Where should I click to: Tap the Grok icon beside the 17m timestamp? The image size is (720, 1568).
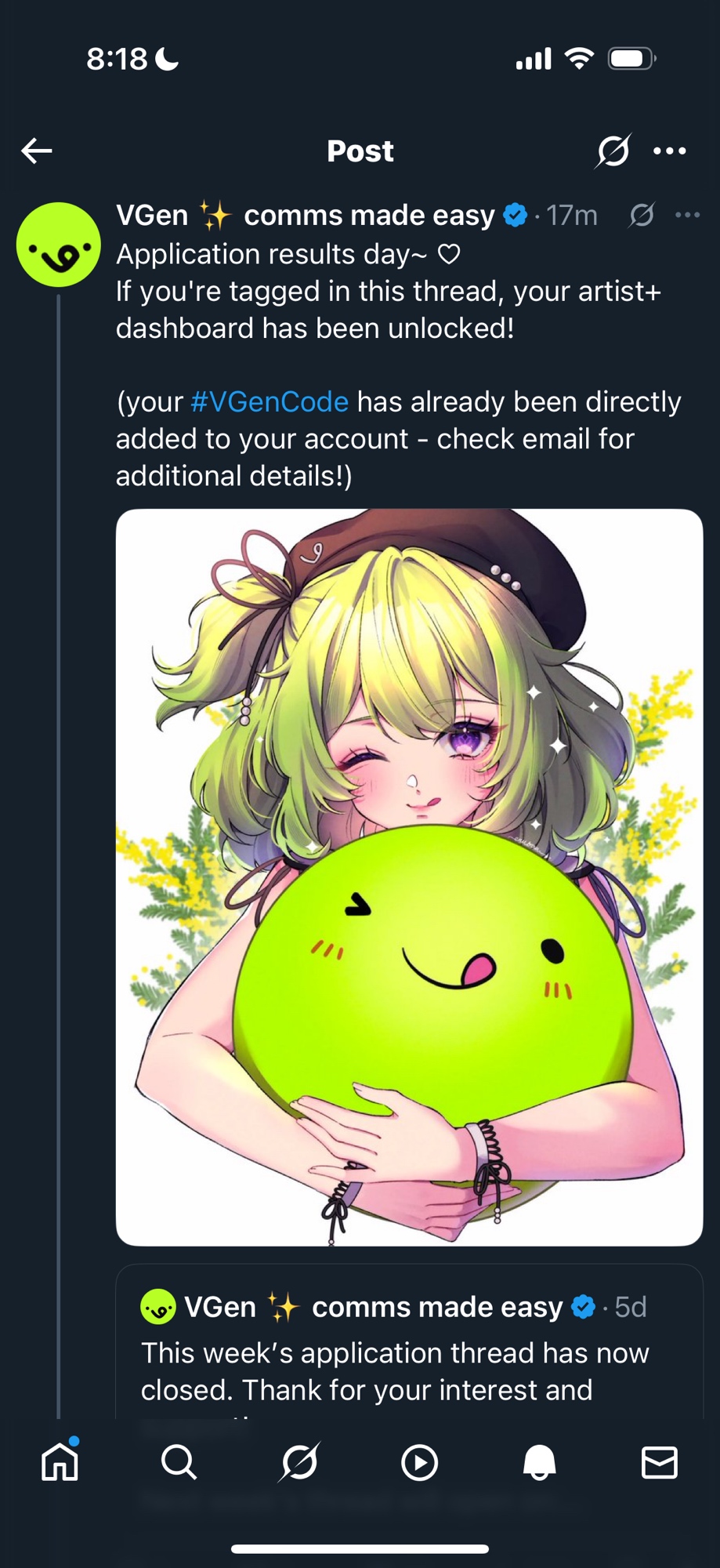(x=642, y=215)
